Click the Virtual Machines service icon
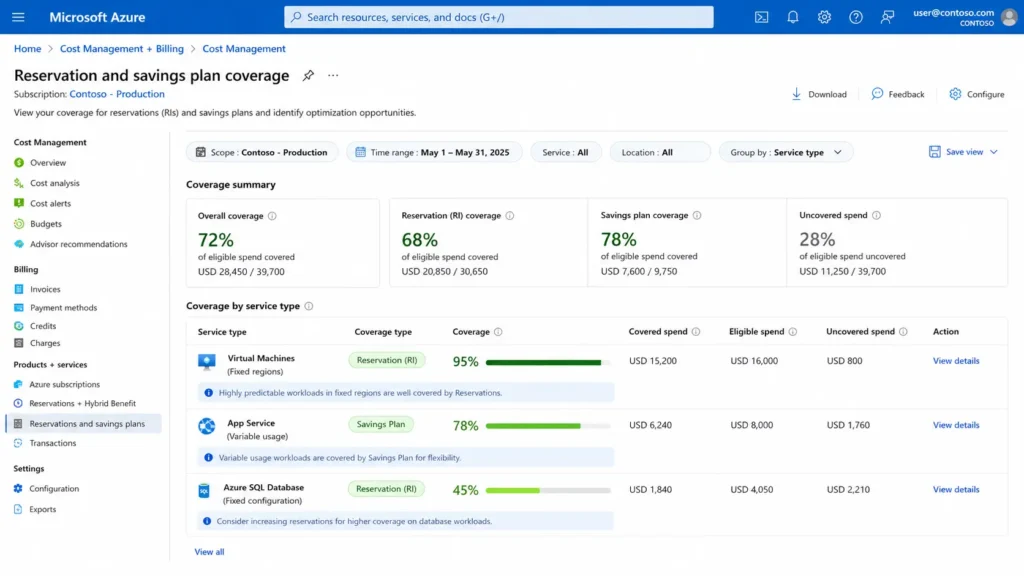Image resolution: width=1024 pixels, height=576 pixels. (x=207, y=362)
